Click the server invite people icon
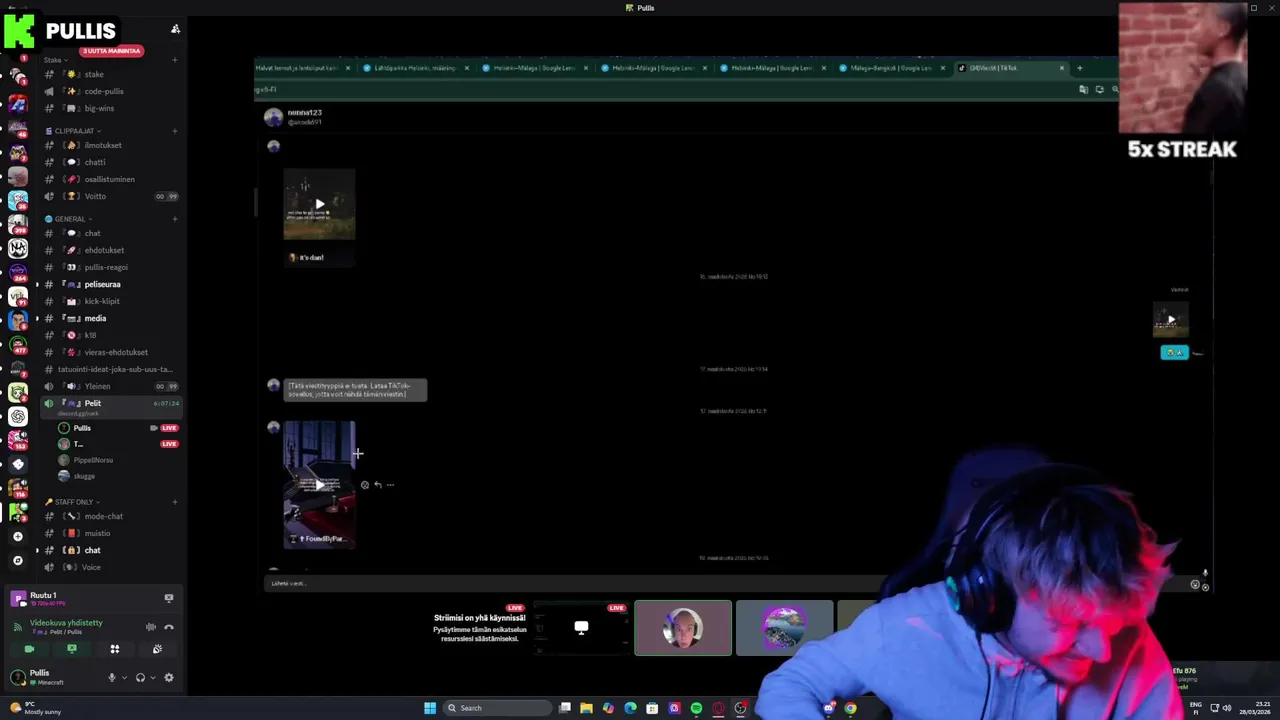1280x720 pixels. tap(175, 29)
